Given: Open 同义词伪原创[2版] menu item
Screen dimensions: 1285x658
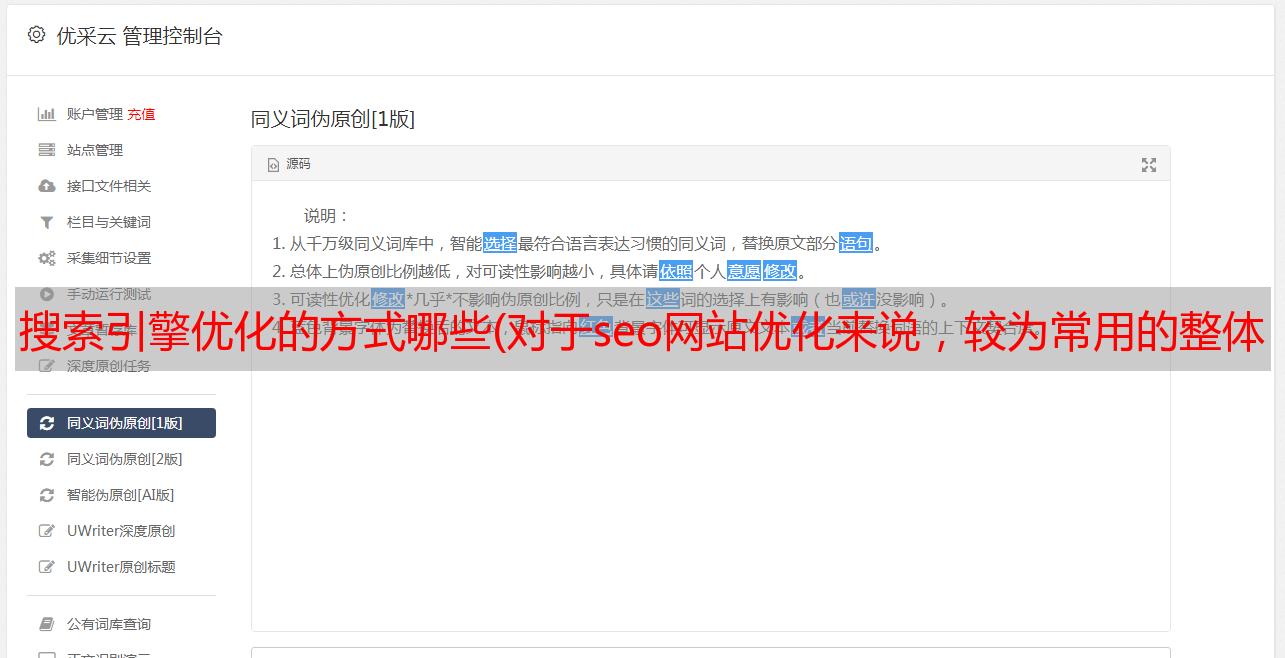Looking at the screenshot, I should [x=121, y=459].
